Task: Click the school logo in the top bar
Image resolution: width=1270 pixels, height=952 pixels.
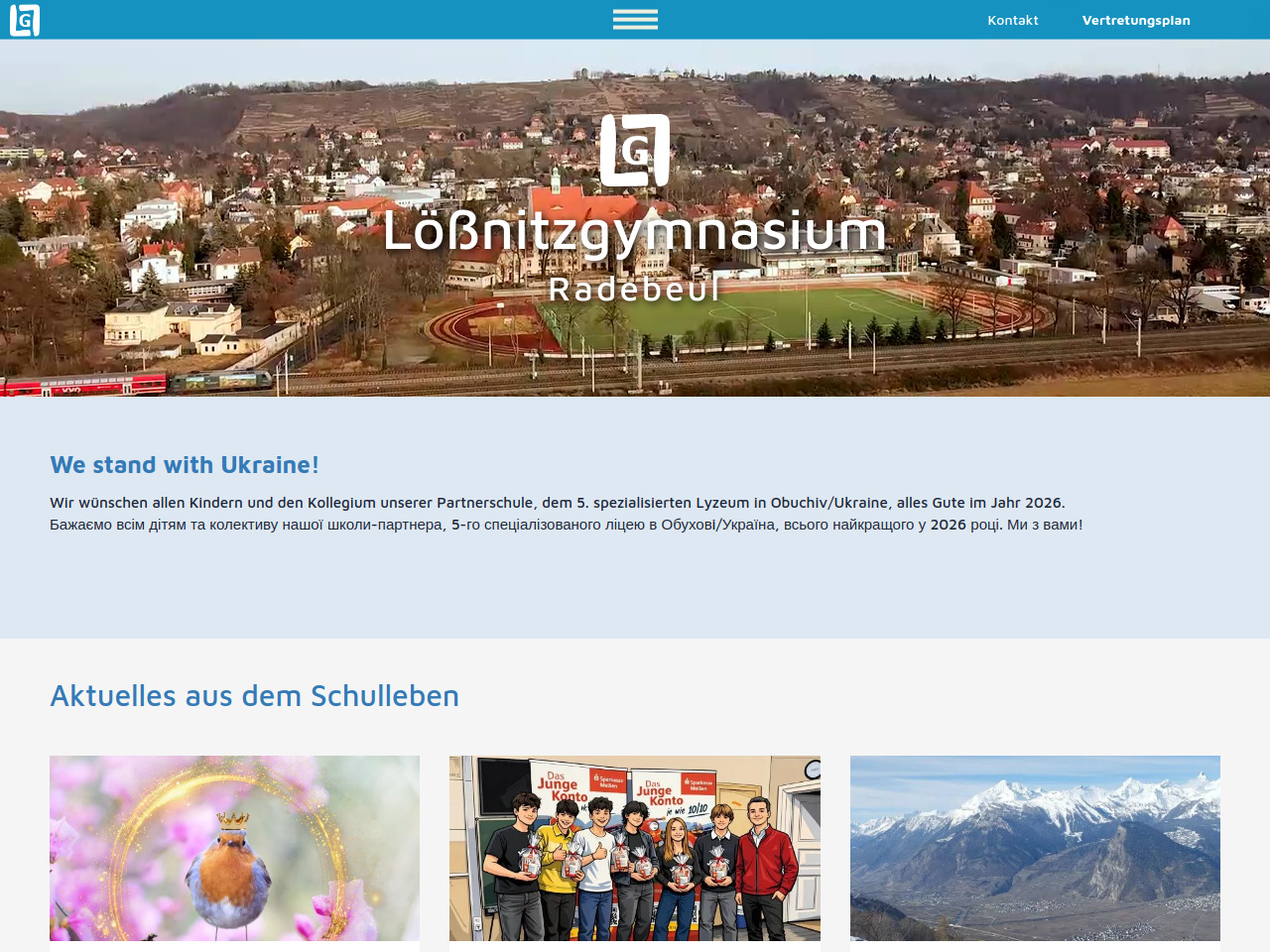Action: click(x=25, y=20)
